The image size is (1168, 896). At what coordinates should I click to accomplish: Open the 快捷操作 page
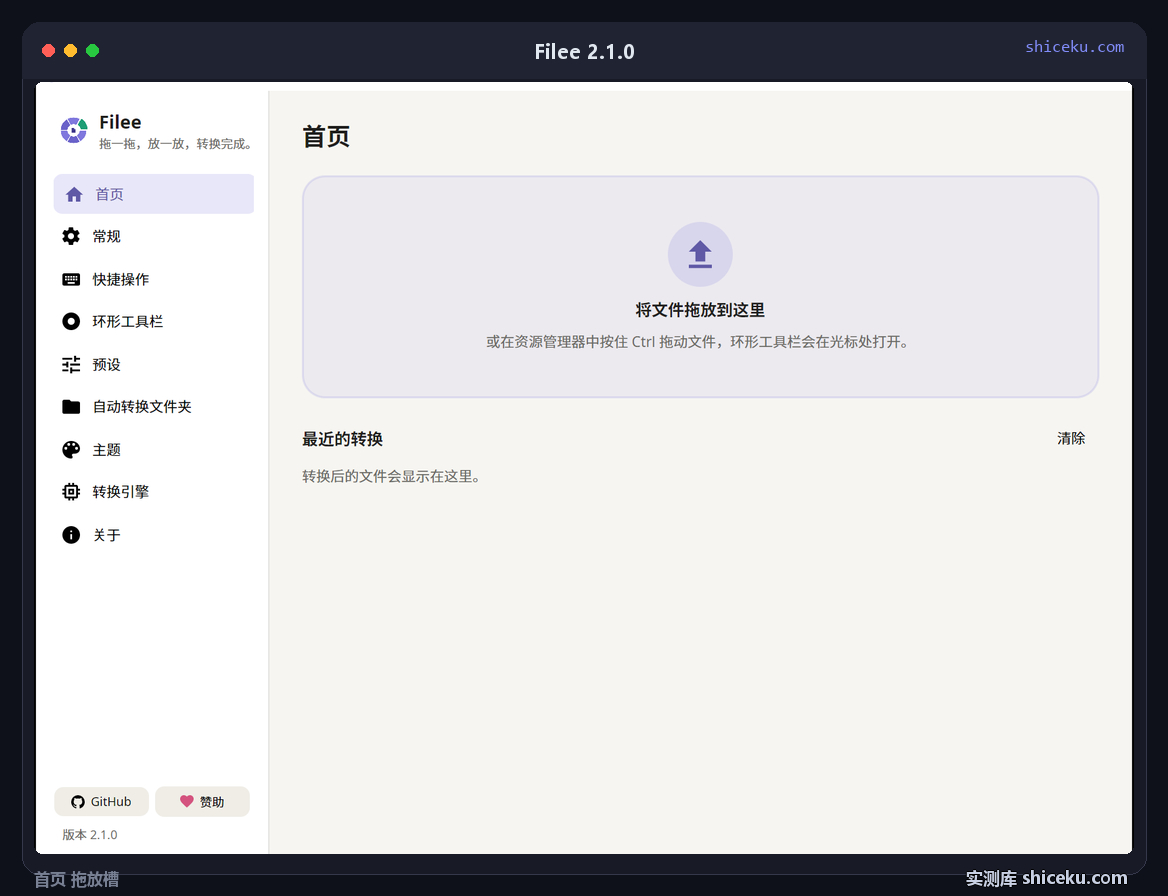tap(153, 279)
